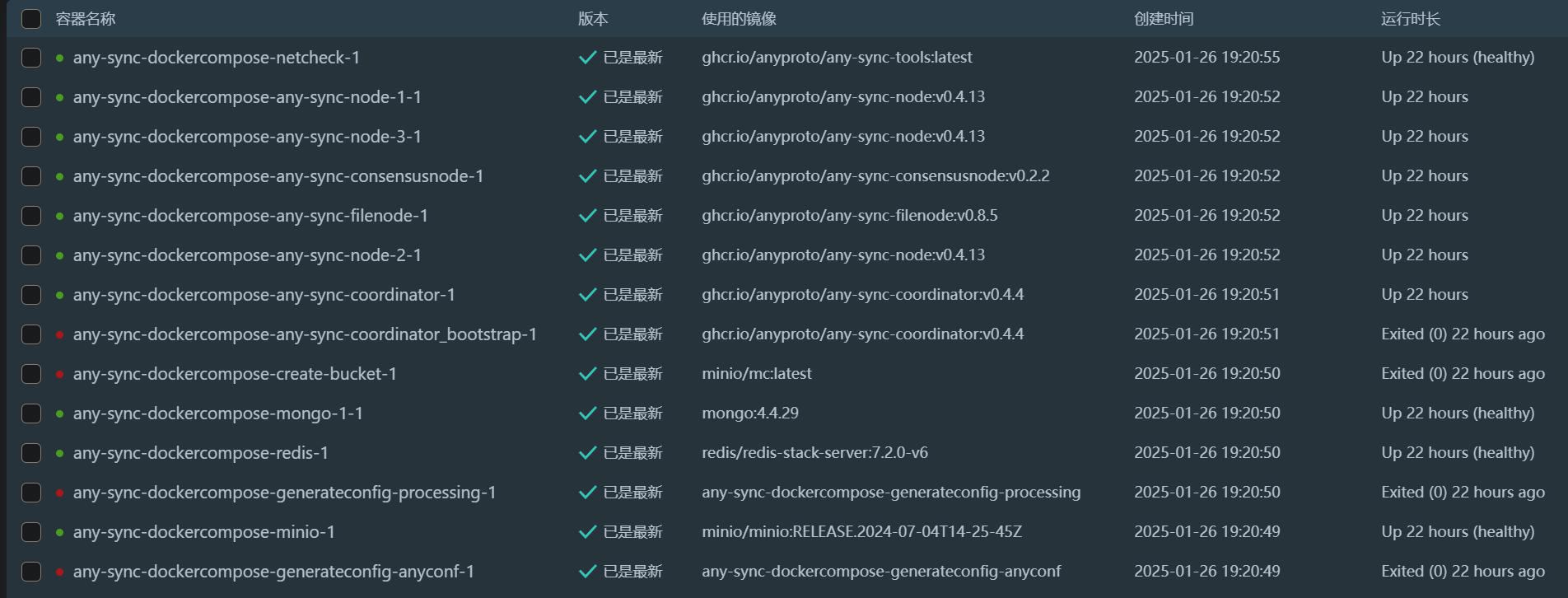Viewport: 1568px width, 598px height.
Task: Click red status dot of coordinator_bootstrap-1
Action: tap(60, 335)
